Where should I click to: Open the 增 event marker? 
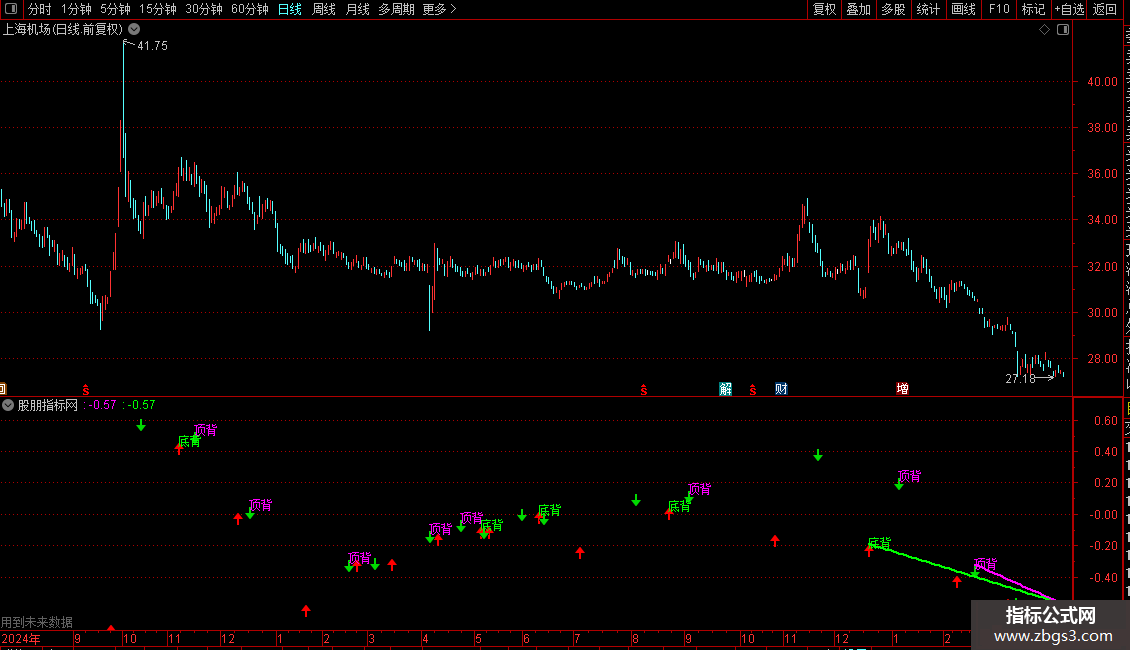902,389
